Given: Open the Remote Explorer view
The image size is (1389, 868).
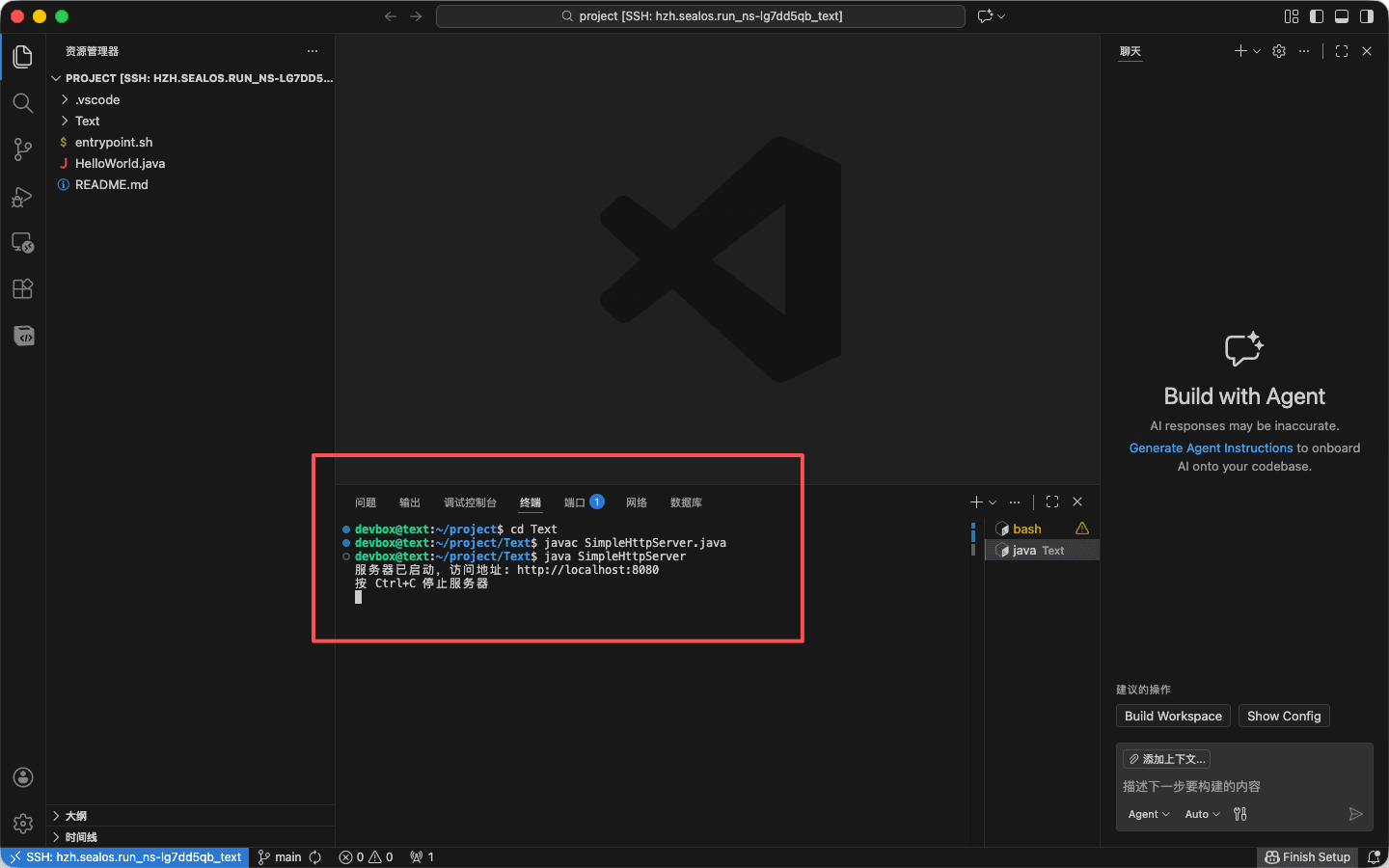Looking at the screenshot, I should [x=23, y=243].
